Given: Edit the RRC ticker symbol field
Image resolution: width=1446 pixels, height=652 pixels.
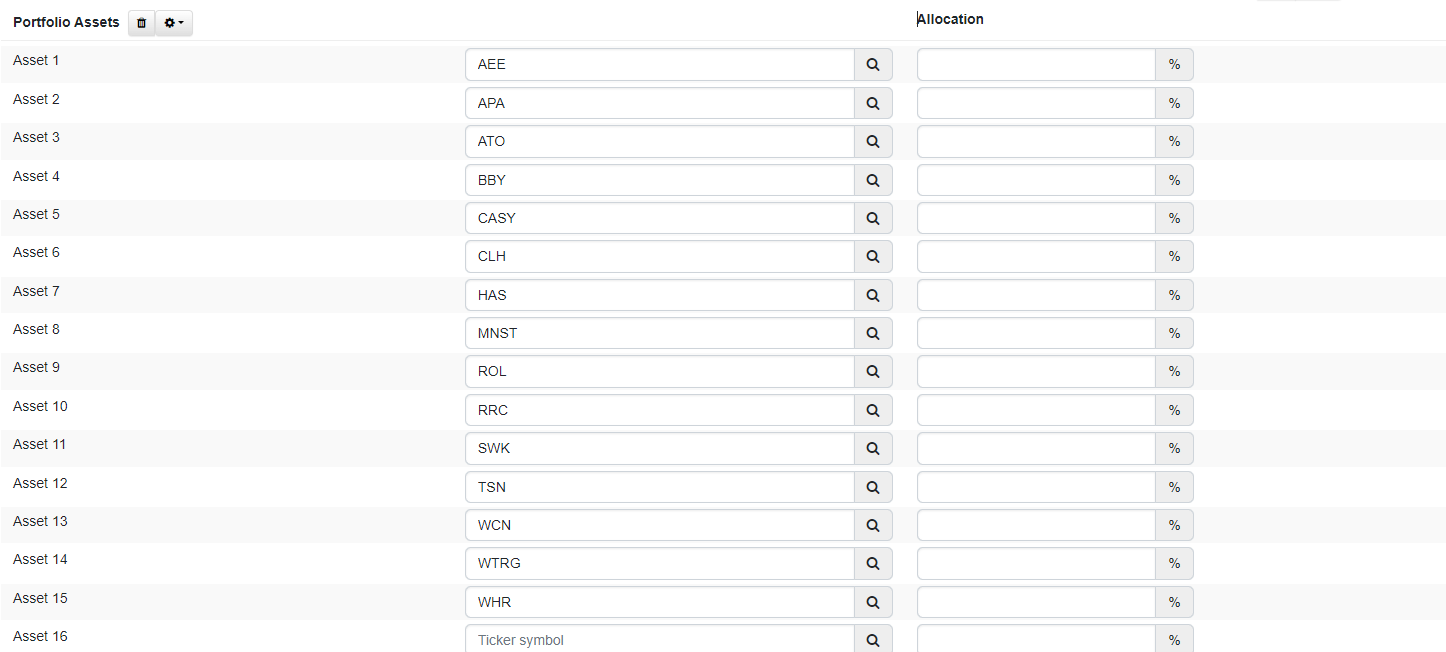Looking at the screenshot, I should click(660, 410).
